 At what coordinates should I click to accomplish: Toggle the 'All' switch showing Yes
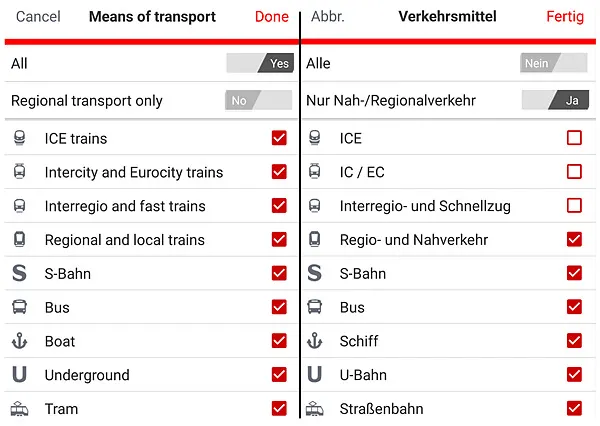[259, 63]
